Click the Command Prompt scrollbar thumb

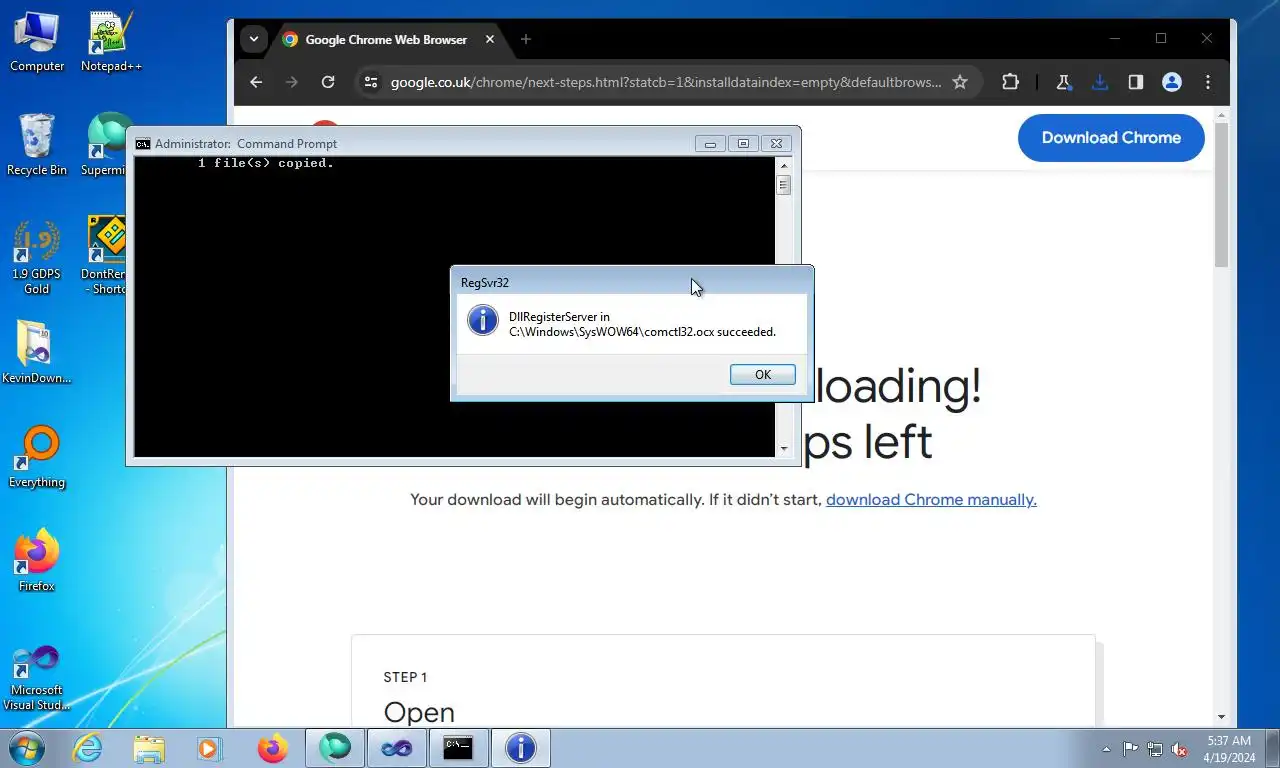tap(784, 185)
